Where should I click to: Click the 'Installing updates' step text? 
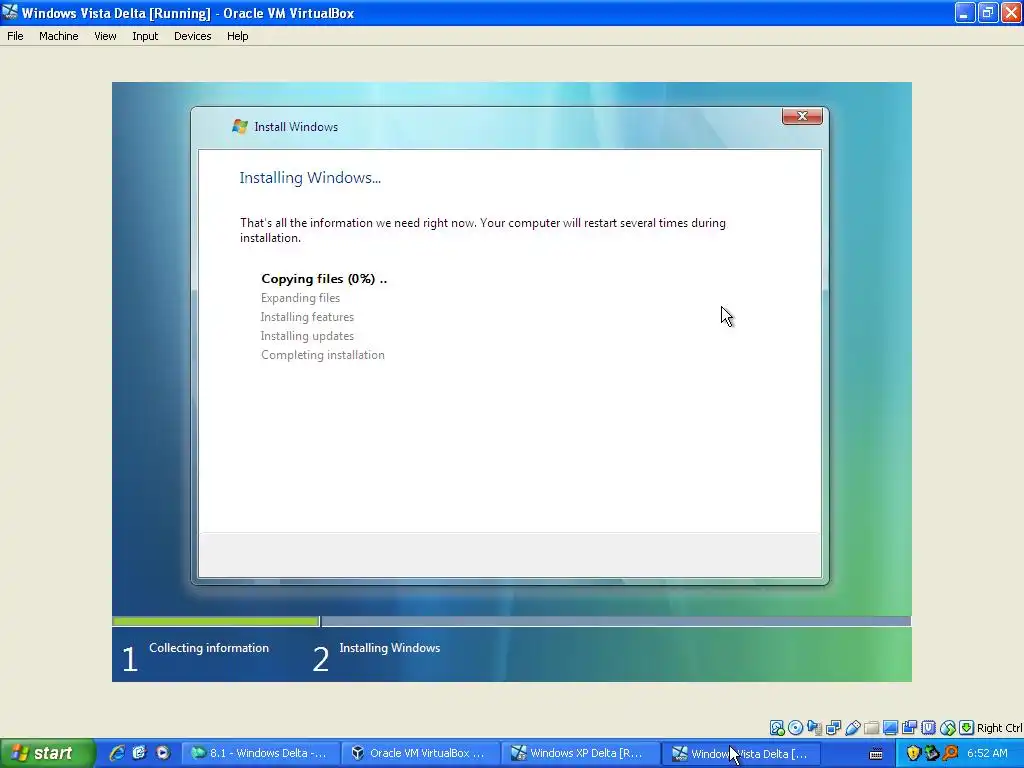tap(307, 336)
